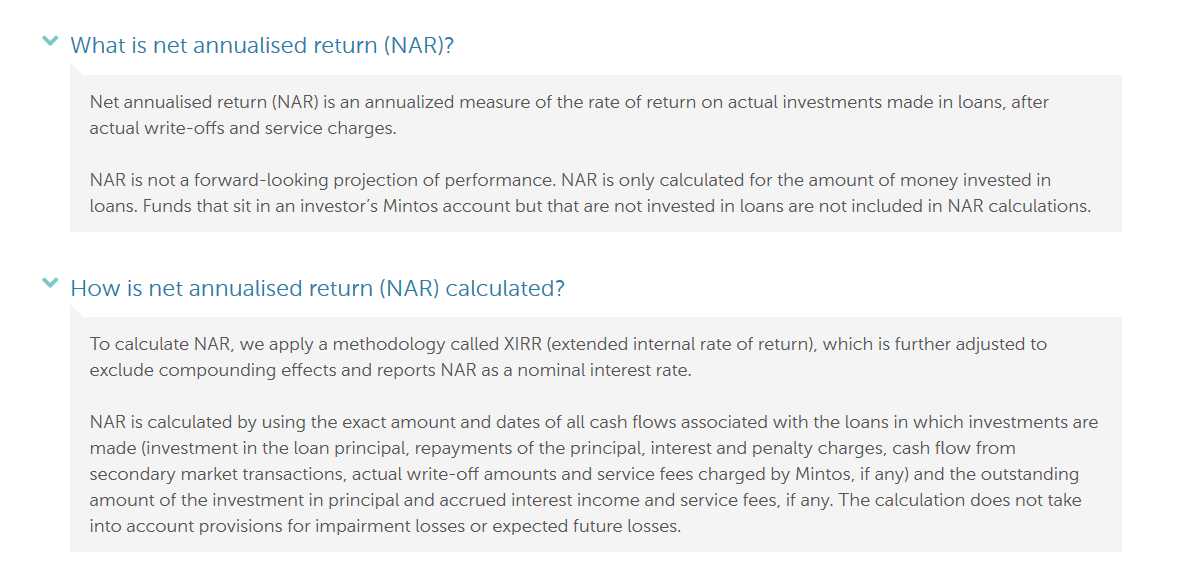Image resolution: width=1183 pixels, height=587 pixels.
Task: Click the phrase "secondary market transactions"
Action: point(206,474)
